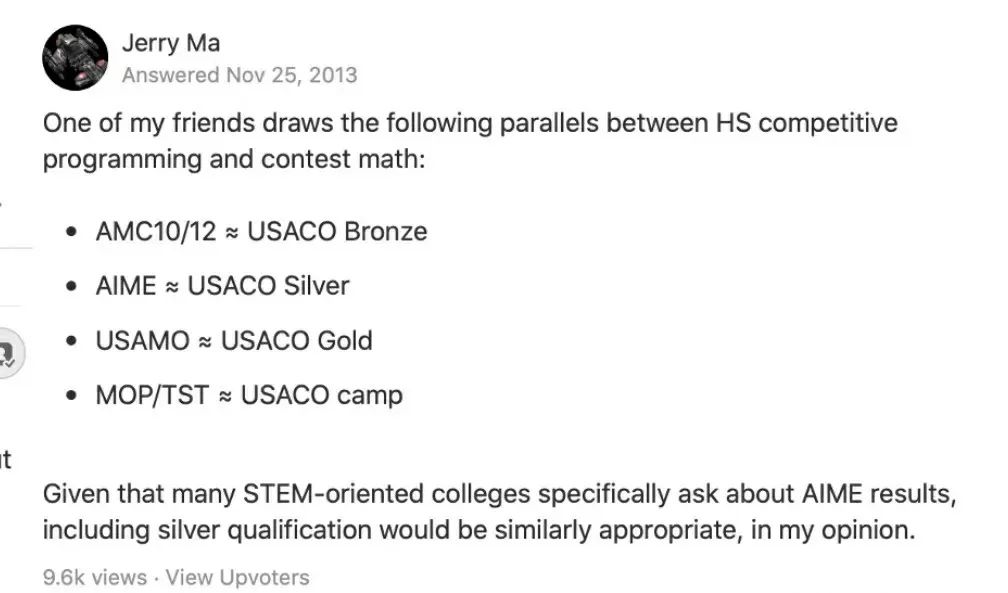Click the word Bronze in first bullet
Viewport: 1008px width, 593px height.
[386, 232]
